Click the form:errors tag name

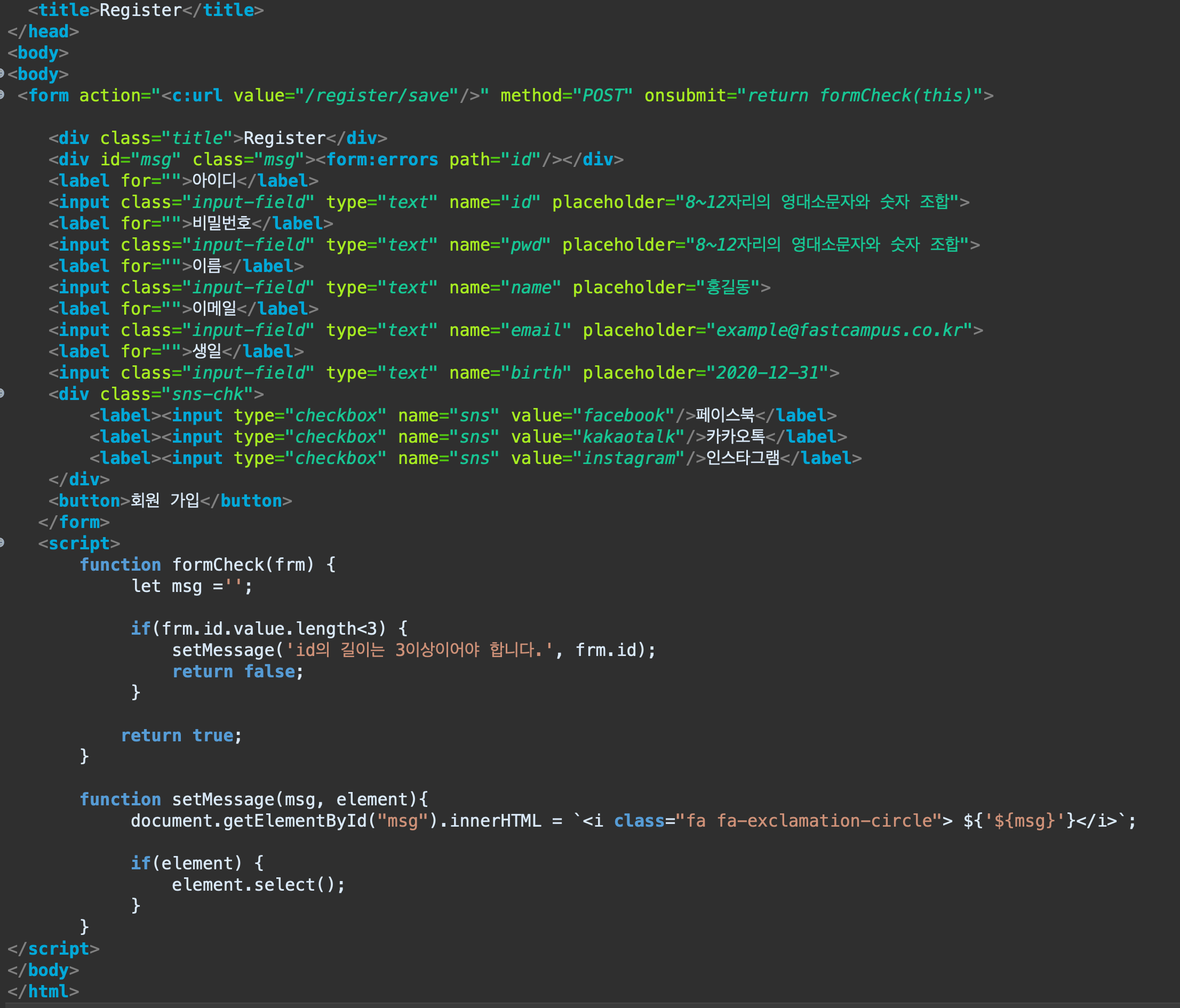(x=382, y=160)
